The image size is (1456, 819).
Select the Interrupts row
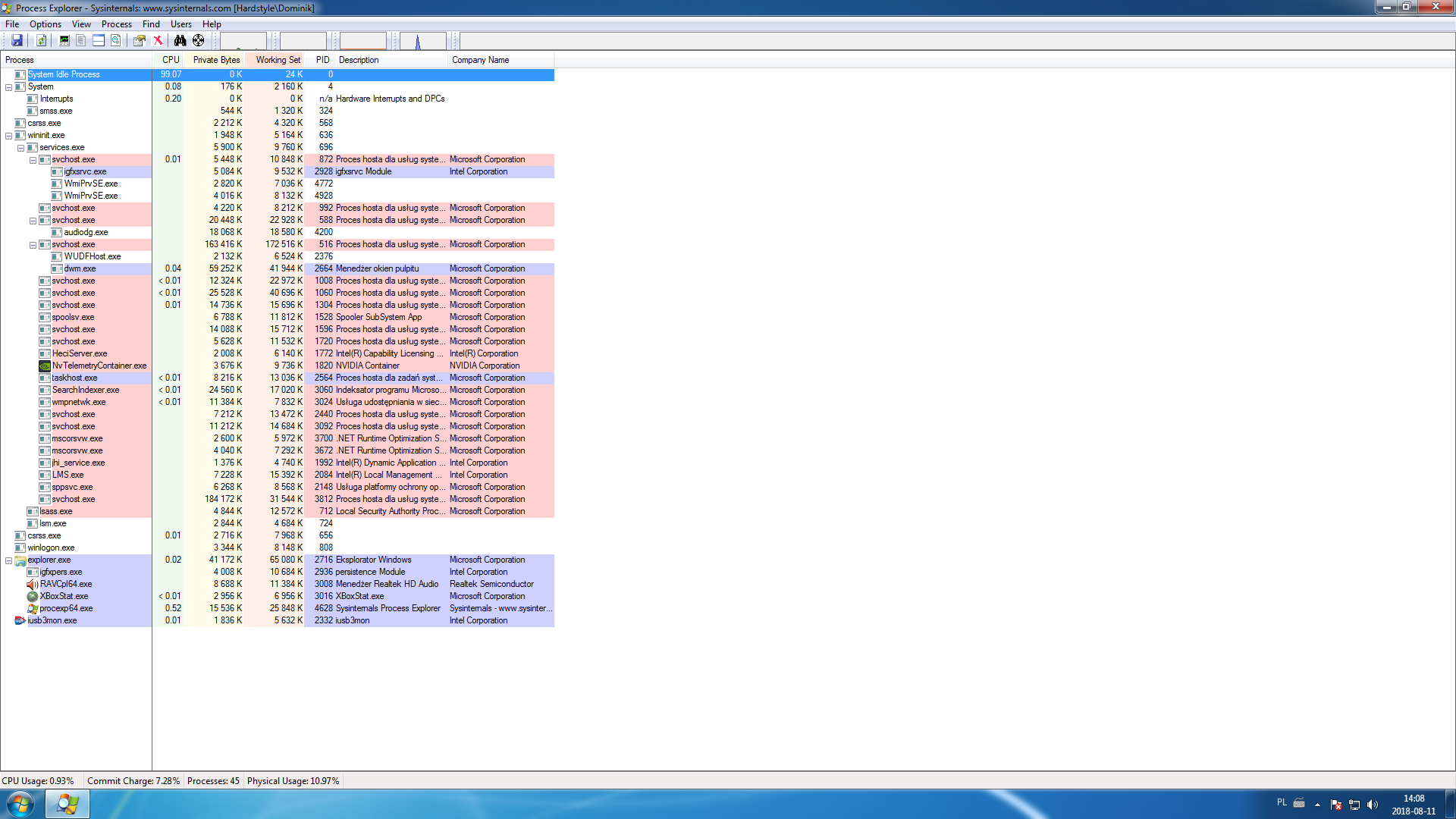pos(278,99)
